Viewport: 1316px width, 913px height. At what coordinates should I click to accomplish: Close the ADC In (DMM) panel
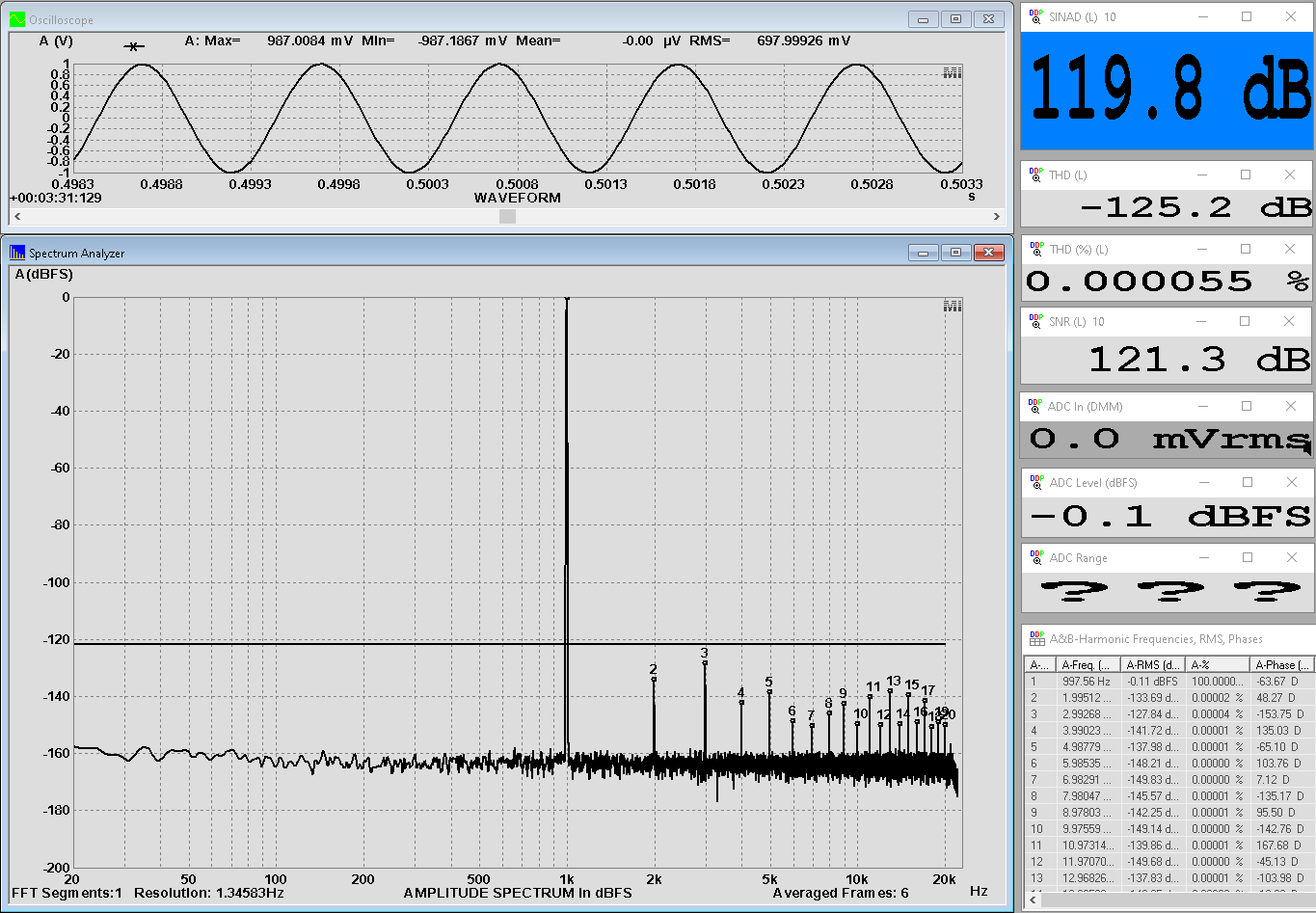coord(1291,406)
